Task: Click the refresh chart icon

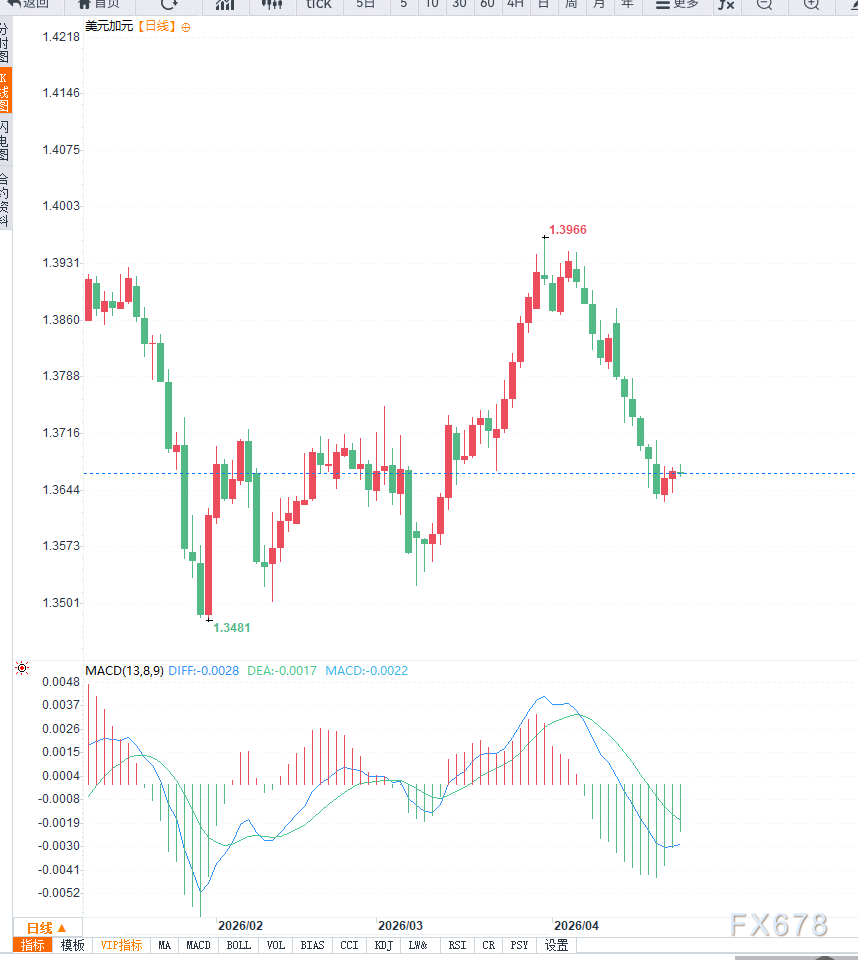Action: click(168, 6)
